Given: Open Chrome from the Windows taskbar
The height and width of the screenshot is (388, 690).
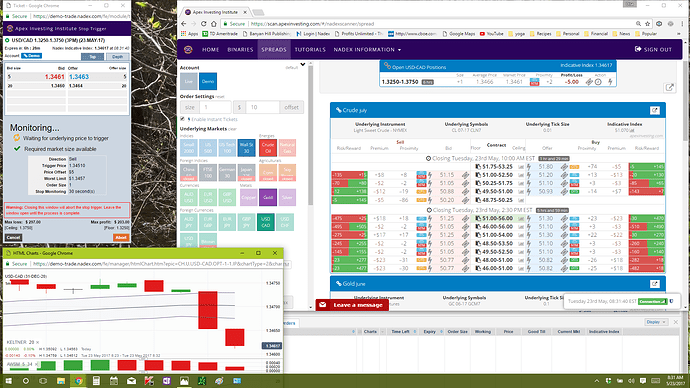Looking at the screenshot, I should (x=78, y=381).
